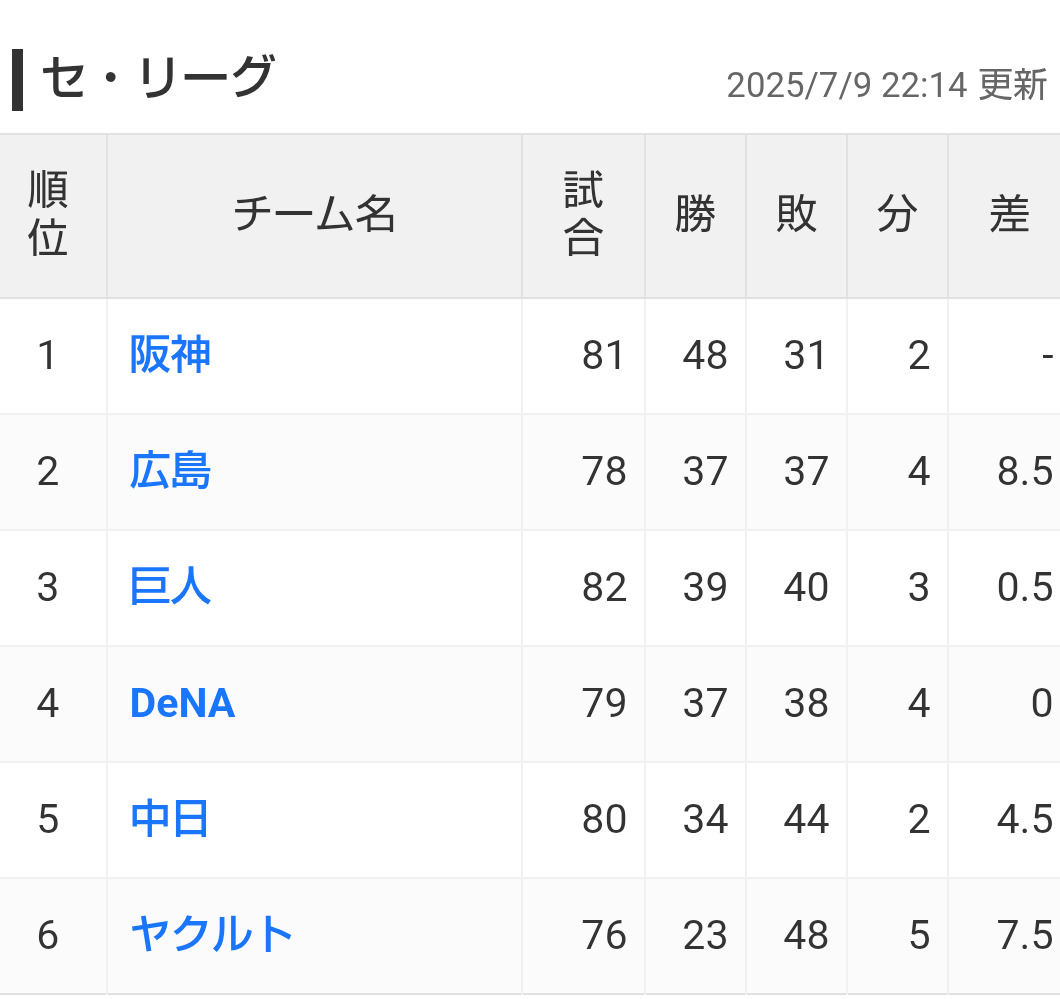This screenshot has width=1060, height=999.
Task: Click the 順位 column header
Action: point(48,214)
